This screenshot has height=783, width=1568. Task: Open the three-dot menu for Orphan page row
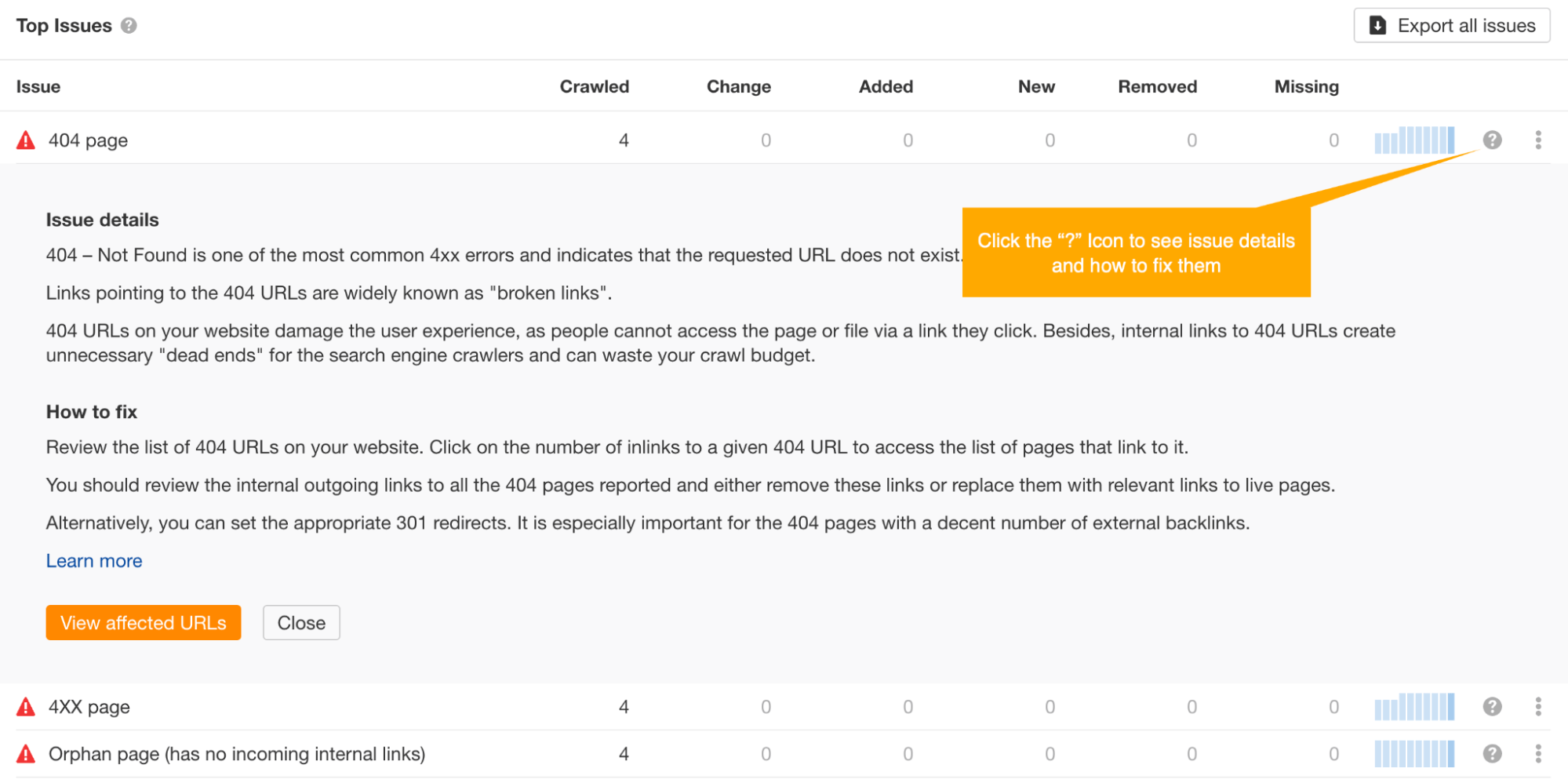tap(1540, 754)
